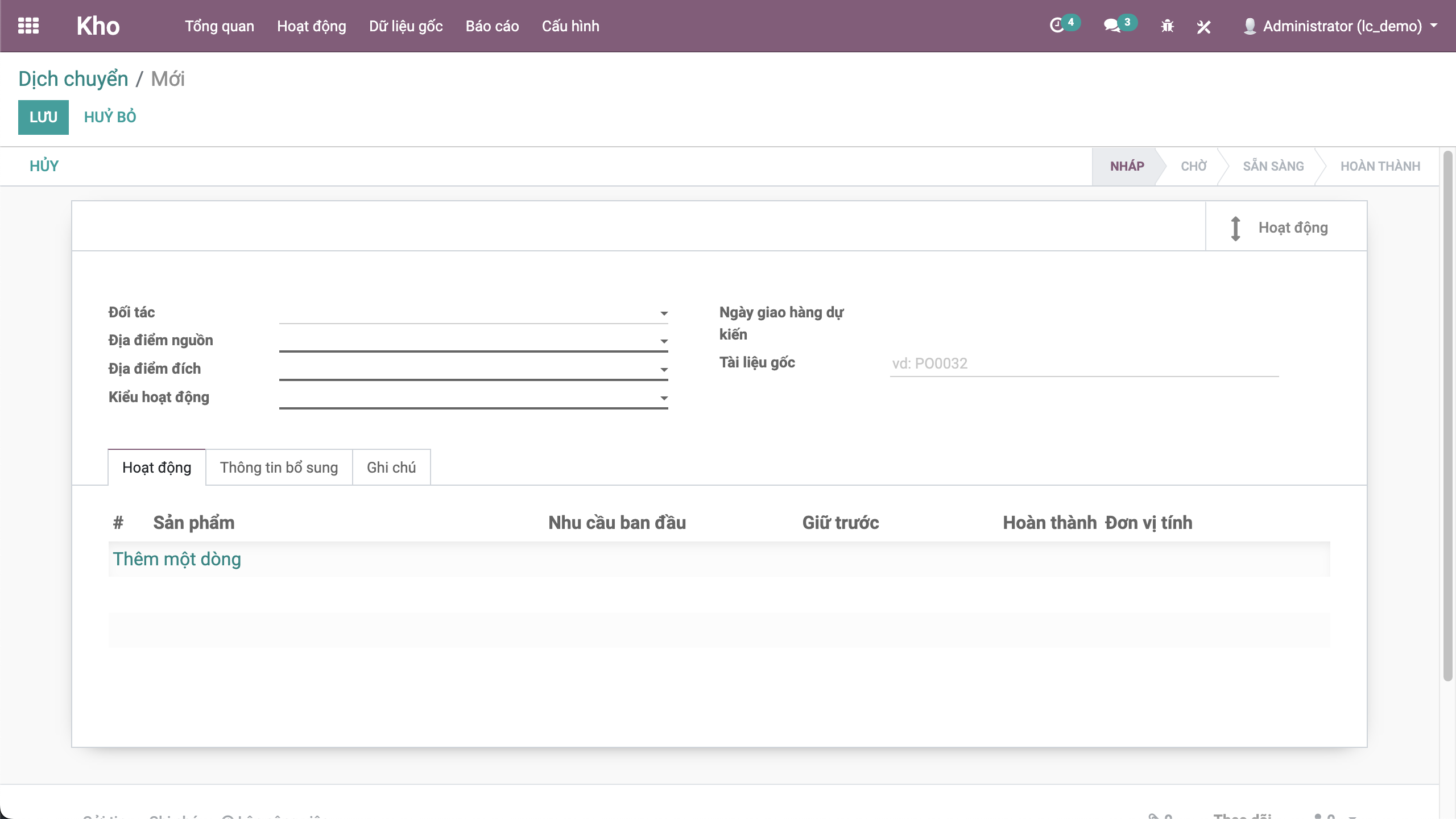Open the Cấu hình menu
The width and height of the screenshot is (1456, 819).
pyautogui.click(x=570, y=26)
